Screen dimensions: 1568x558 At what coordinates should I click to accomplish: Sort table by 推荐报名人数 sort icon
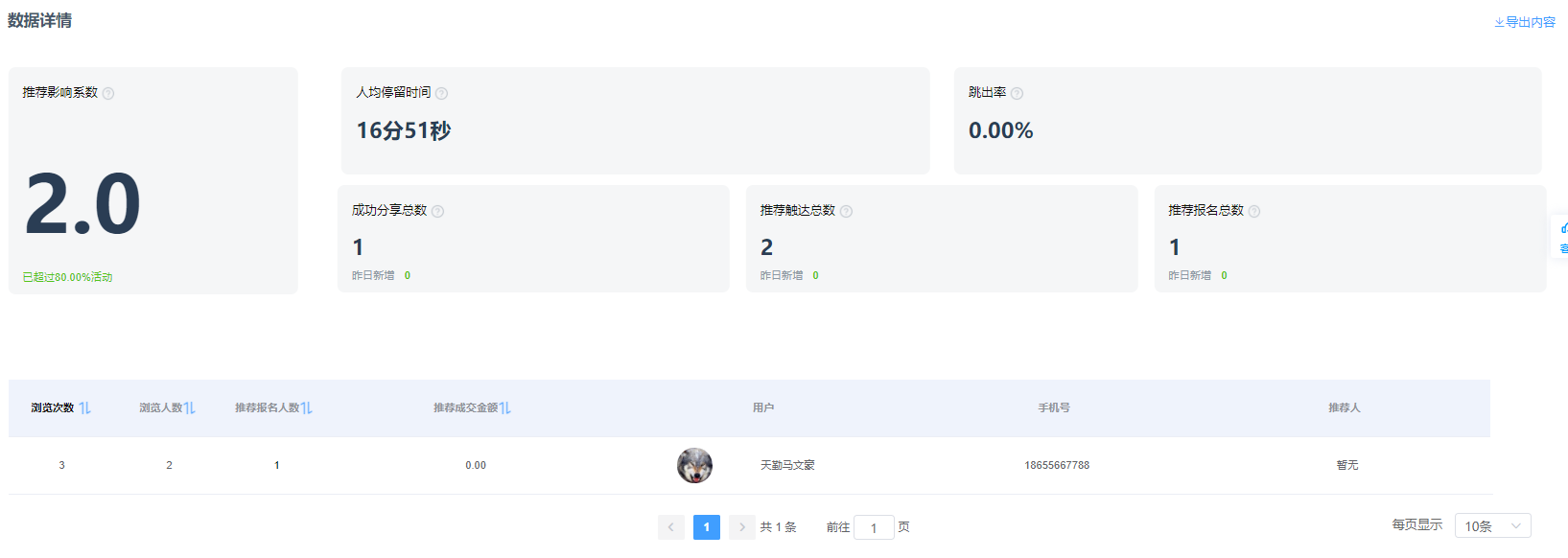pyautogui.click(x=307, y=407)
